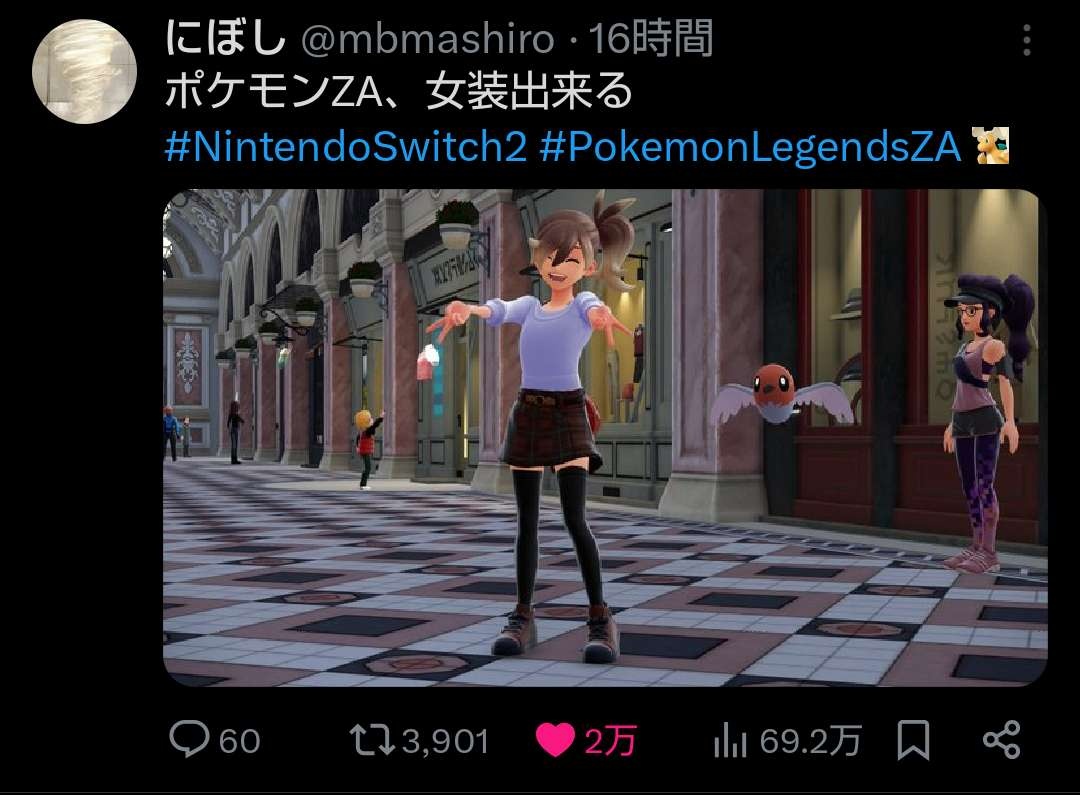
Task: Open the three-dot more options menu
Action: (1027, 40)
